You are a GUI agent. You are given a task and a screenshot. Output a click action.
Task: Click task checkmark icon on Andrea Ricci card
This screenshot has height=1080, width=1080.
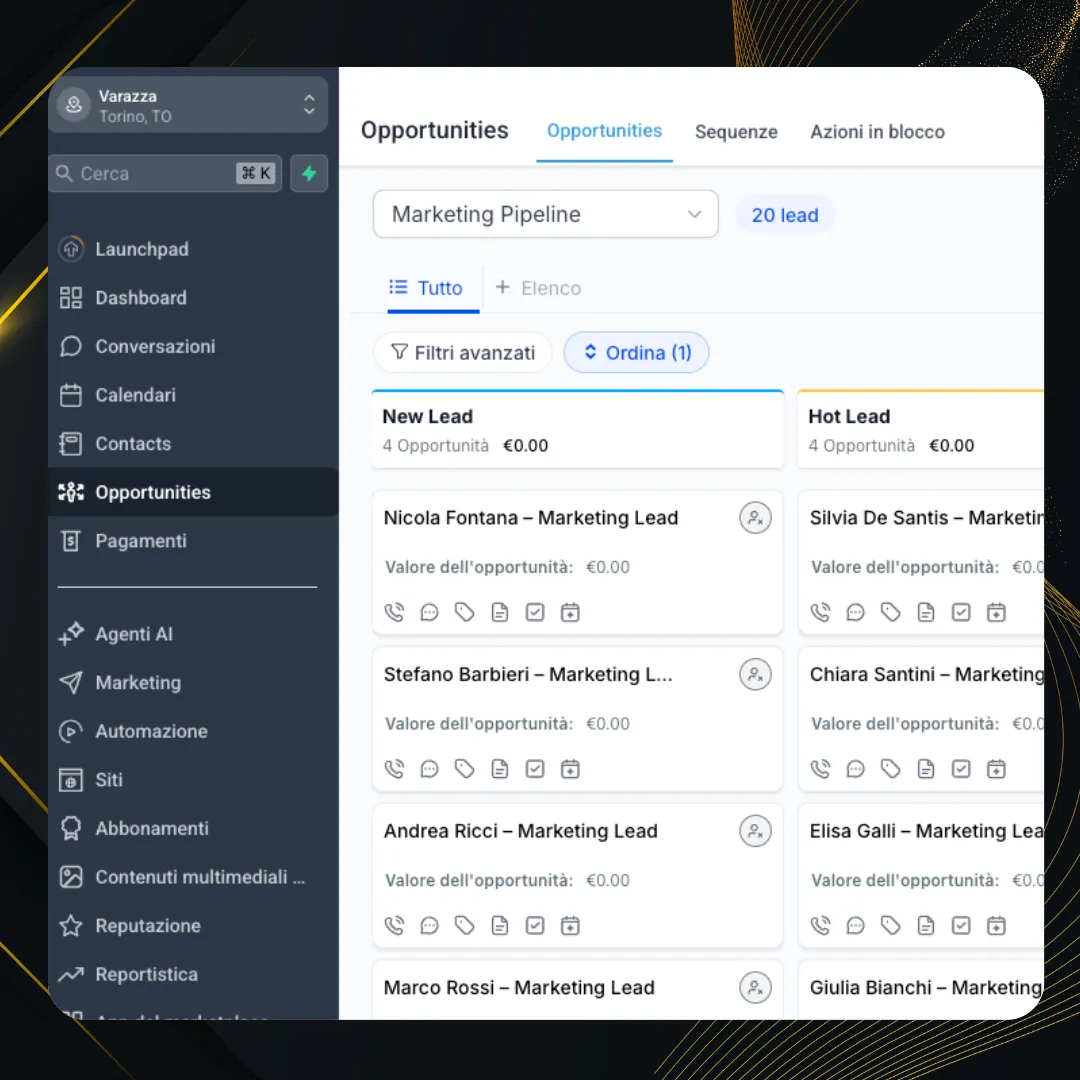pos(534,925)
